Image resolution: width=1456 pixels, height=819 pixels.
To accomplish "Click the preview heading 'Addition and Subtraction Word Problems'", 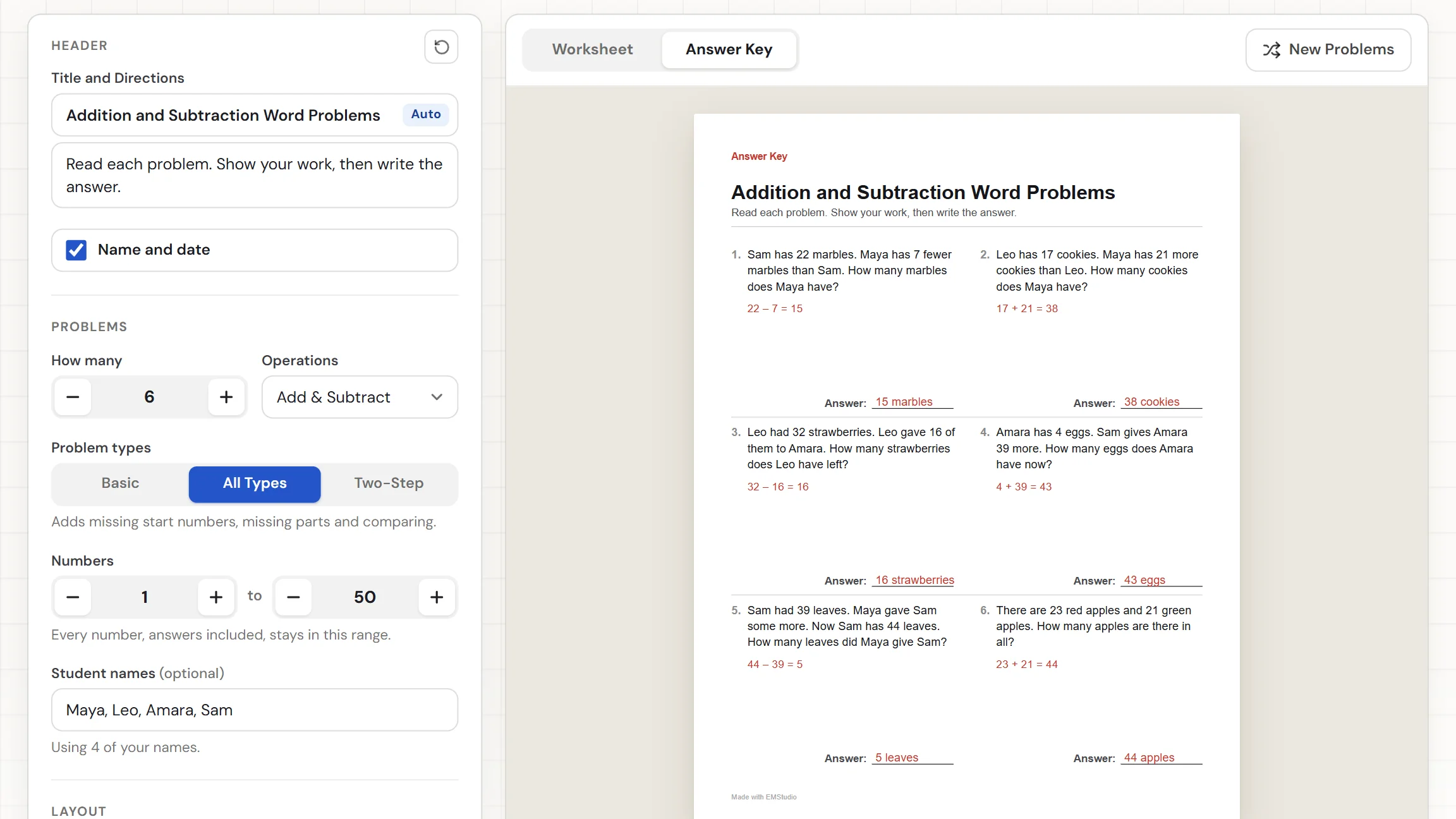I will coord(923,192).
